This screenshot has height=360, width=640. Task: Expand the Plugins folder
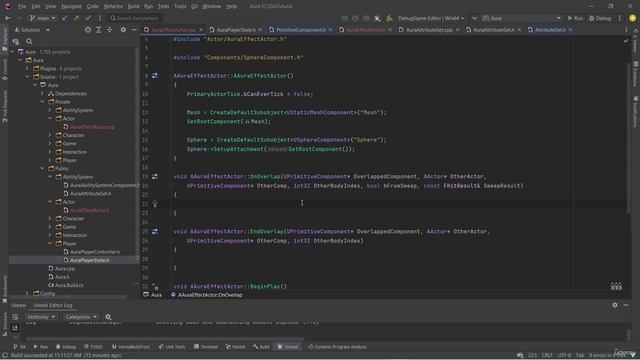pos(27,69)
